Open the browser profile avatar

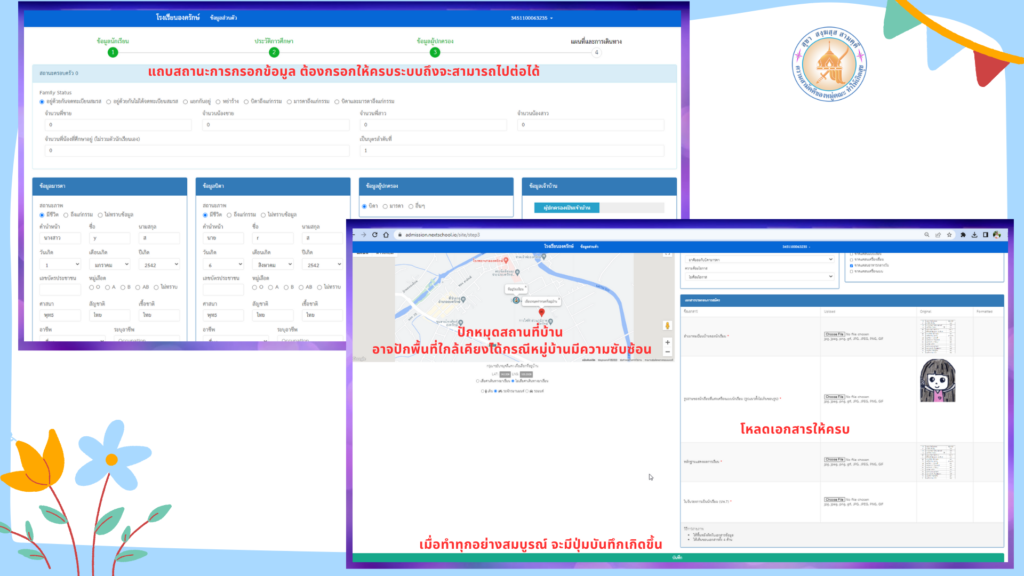(x=997, y=234)
